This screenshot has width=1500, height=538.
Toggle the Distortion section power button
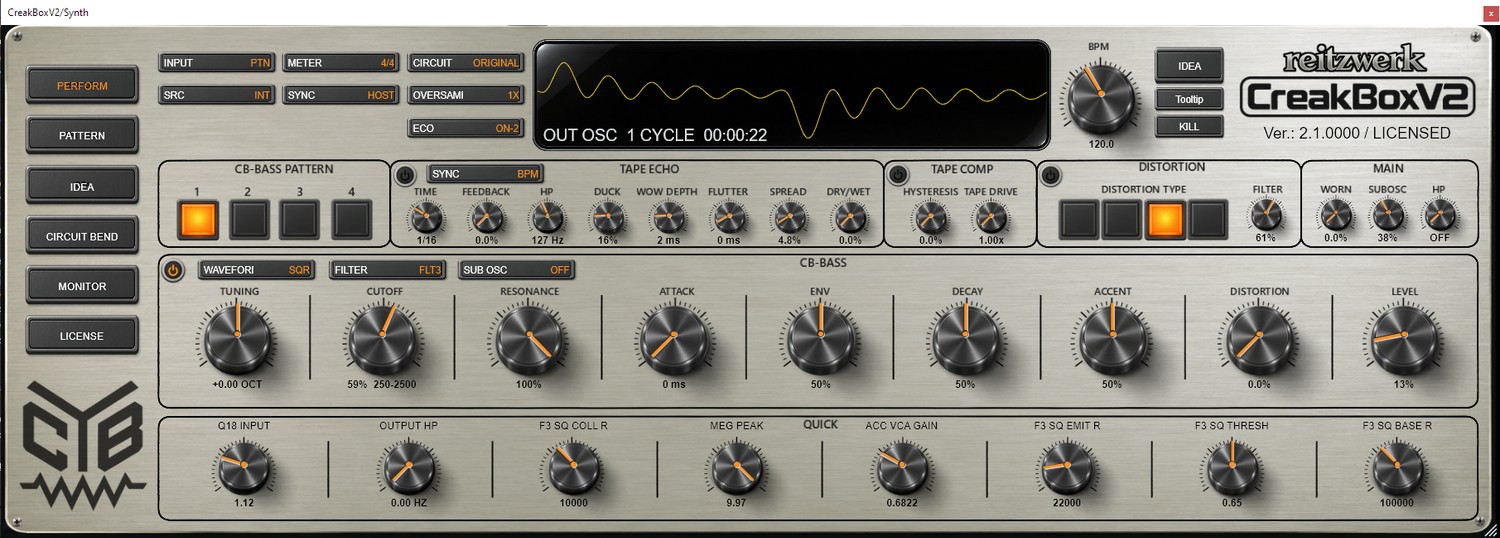[1050, 176]
